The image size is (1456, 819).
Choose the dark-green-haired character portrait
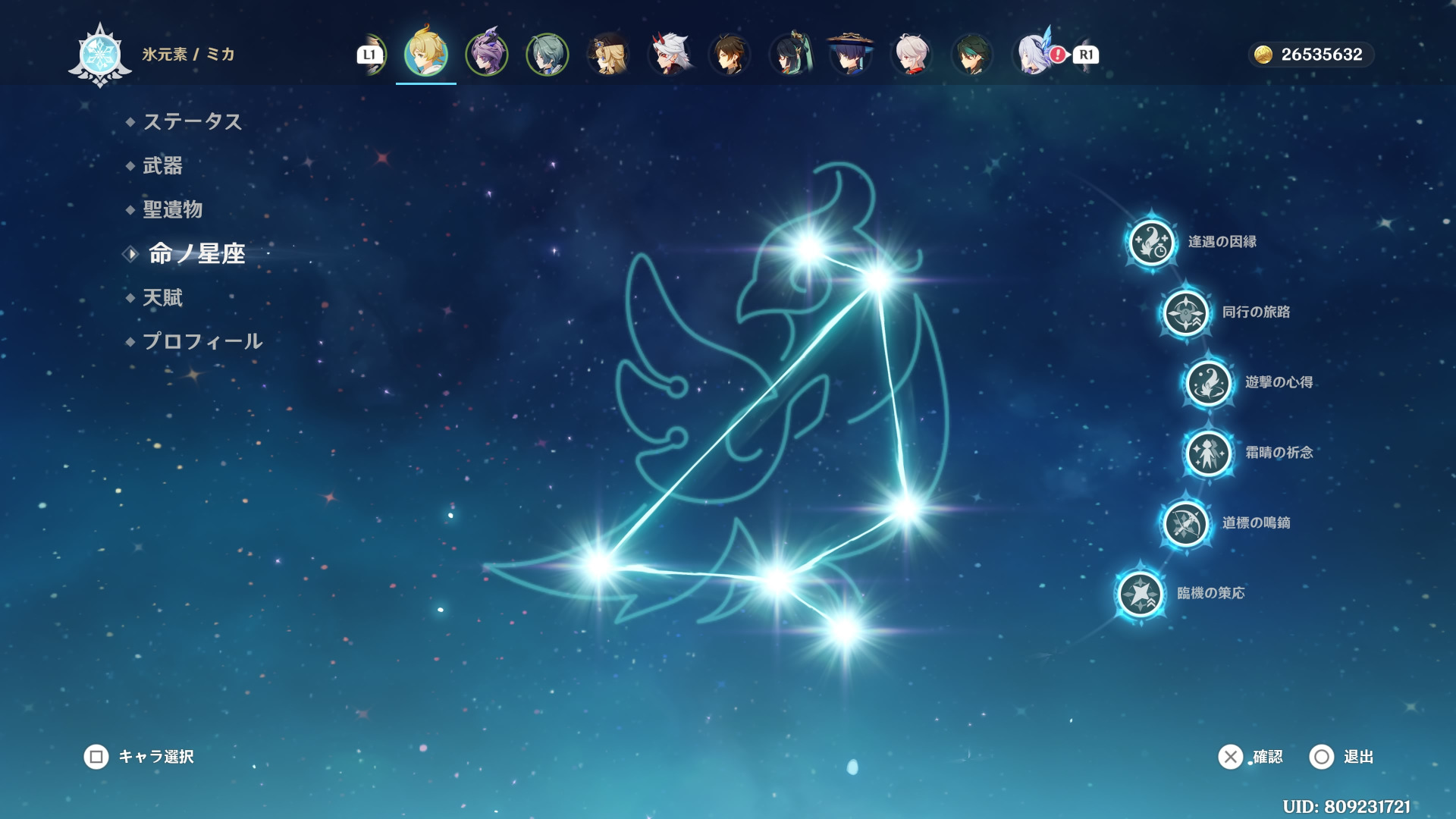tap(972, 54)
